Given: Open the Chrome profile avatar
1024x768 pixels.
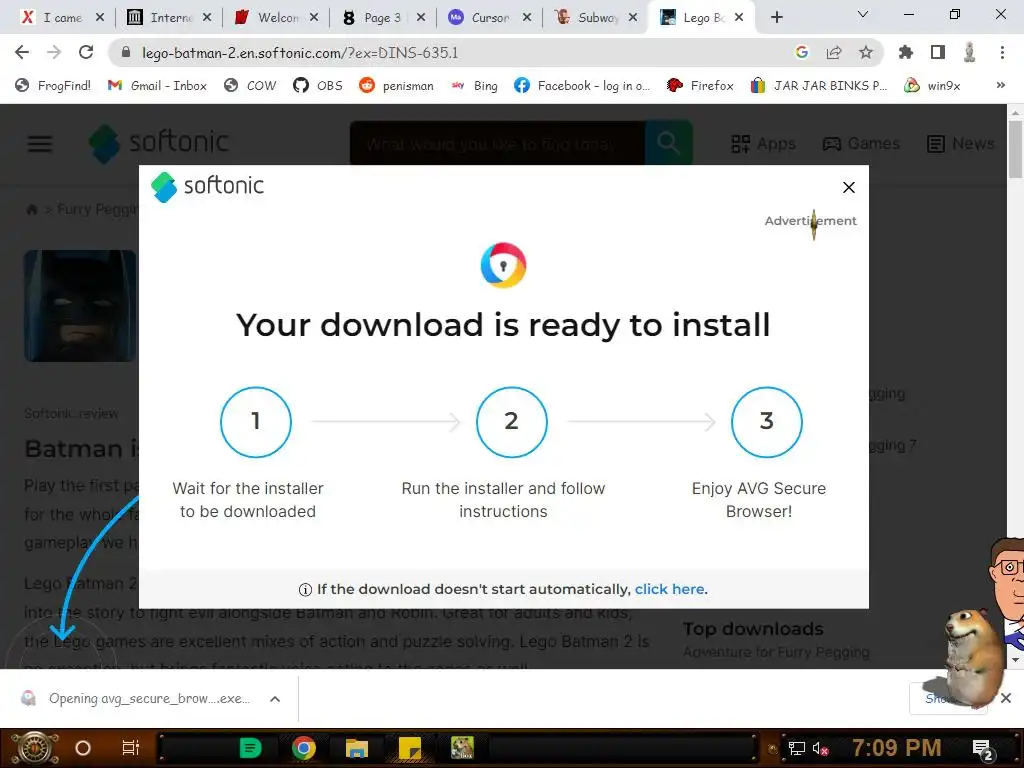Looking at the screenshot, I should pos(970,52).
